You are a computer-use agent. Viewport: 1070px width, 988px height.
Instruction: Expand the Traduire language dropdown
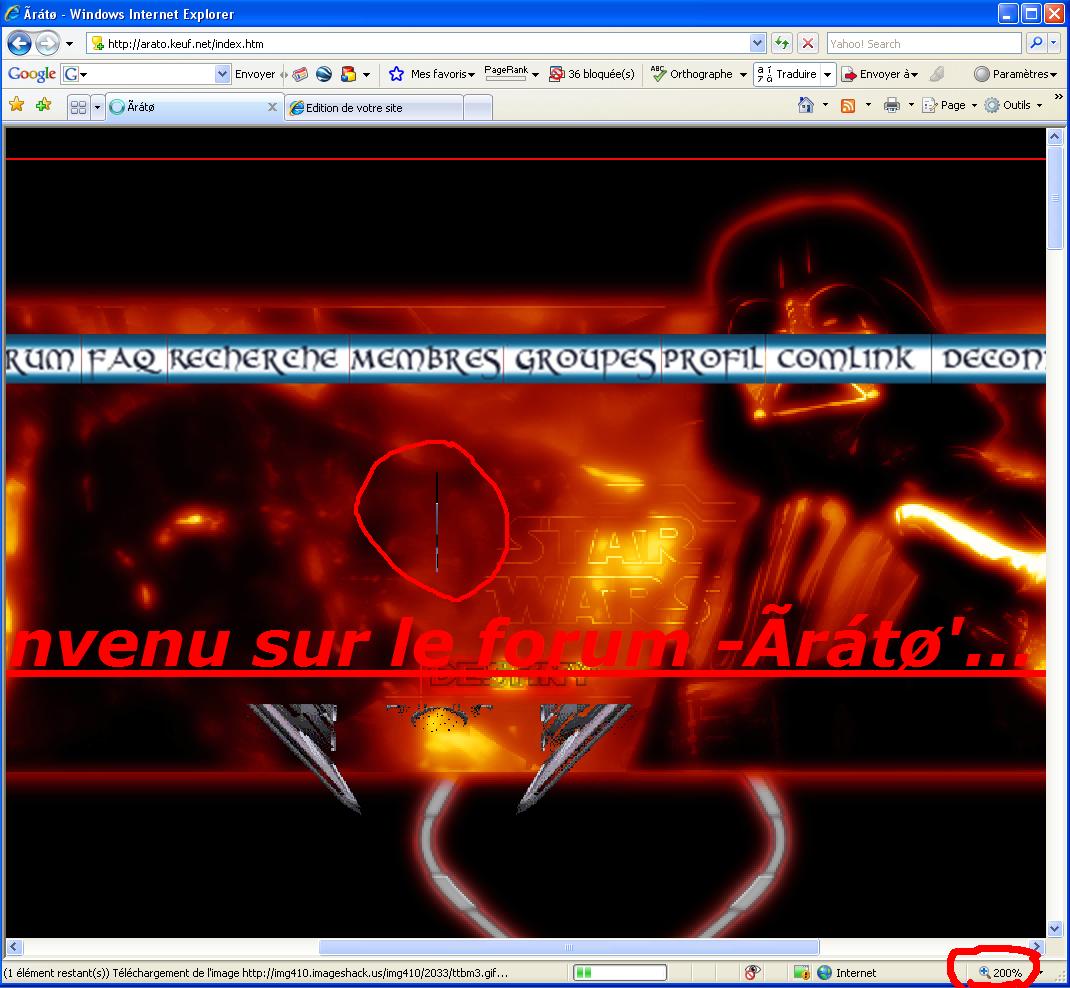(828, 74)
